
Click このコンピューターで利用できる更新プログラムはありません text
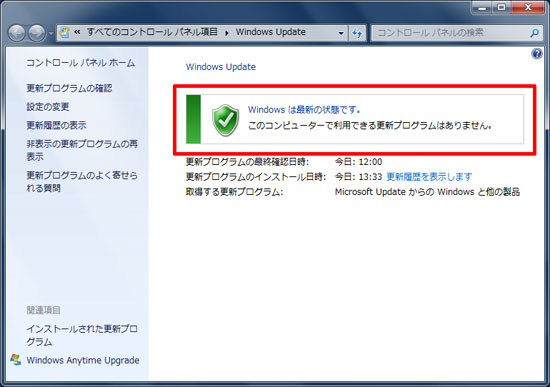click(370, 125)
